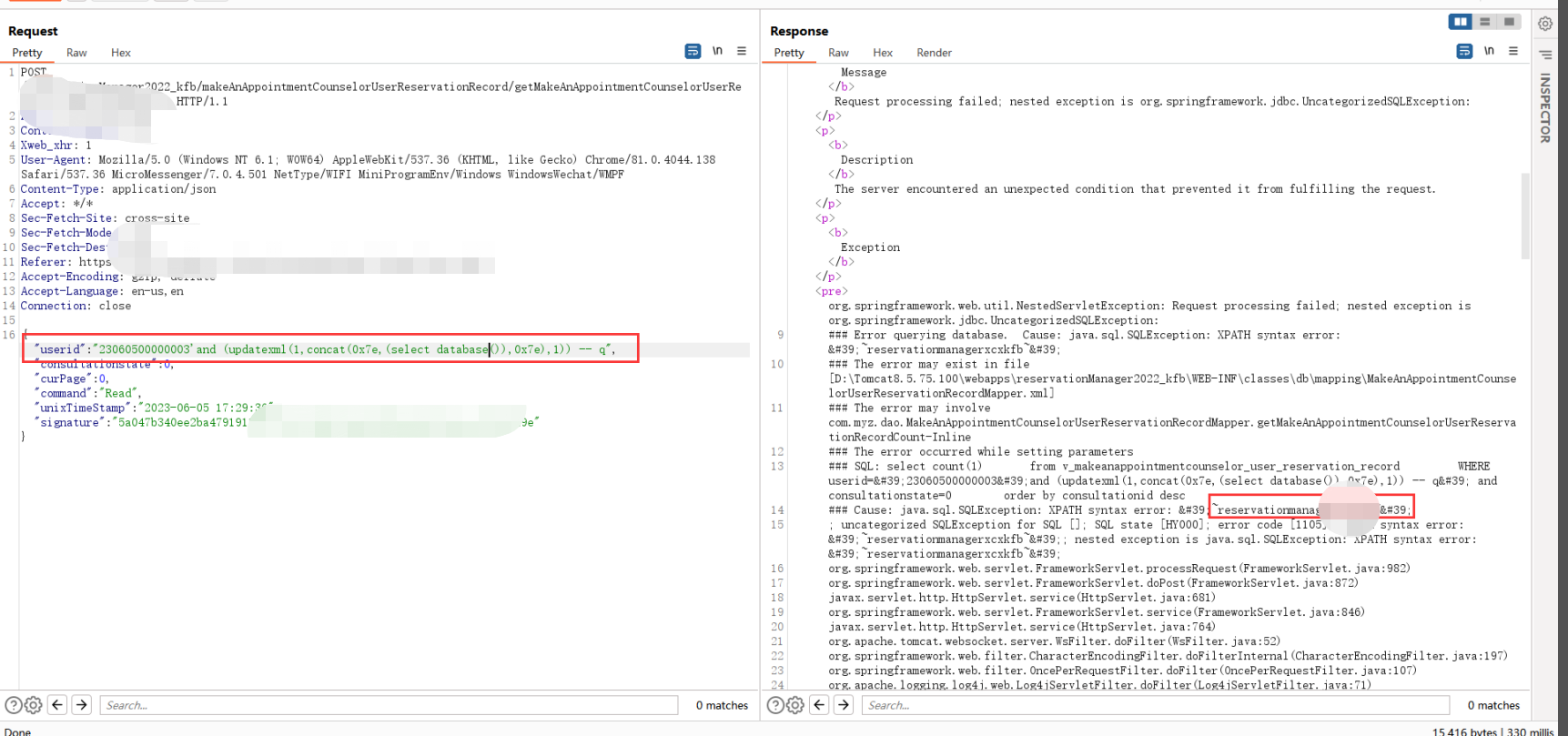Click the unixTimeStamp line in request body

tap(153, 408)
